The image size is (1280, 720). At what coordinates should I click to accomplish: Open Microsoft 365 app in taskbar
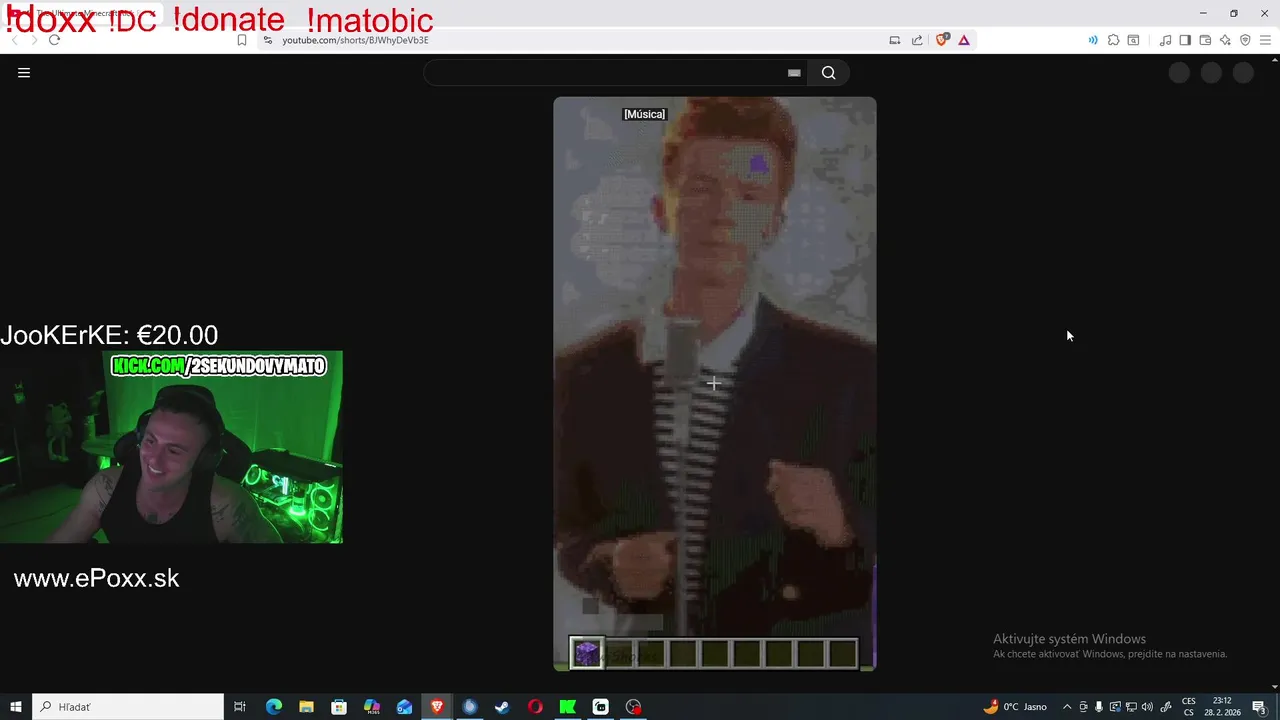372,707
